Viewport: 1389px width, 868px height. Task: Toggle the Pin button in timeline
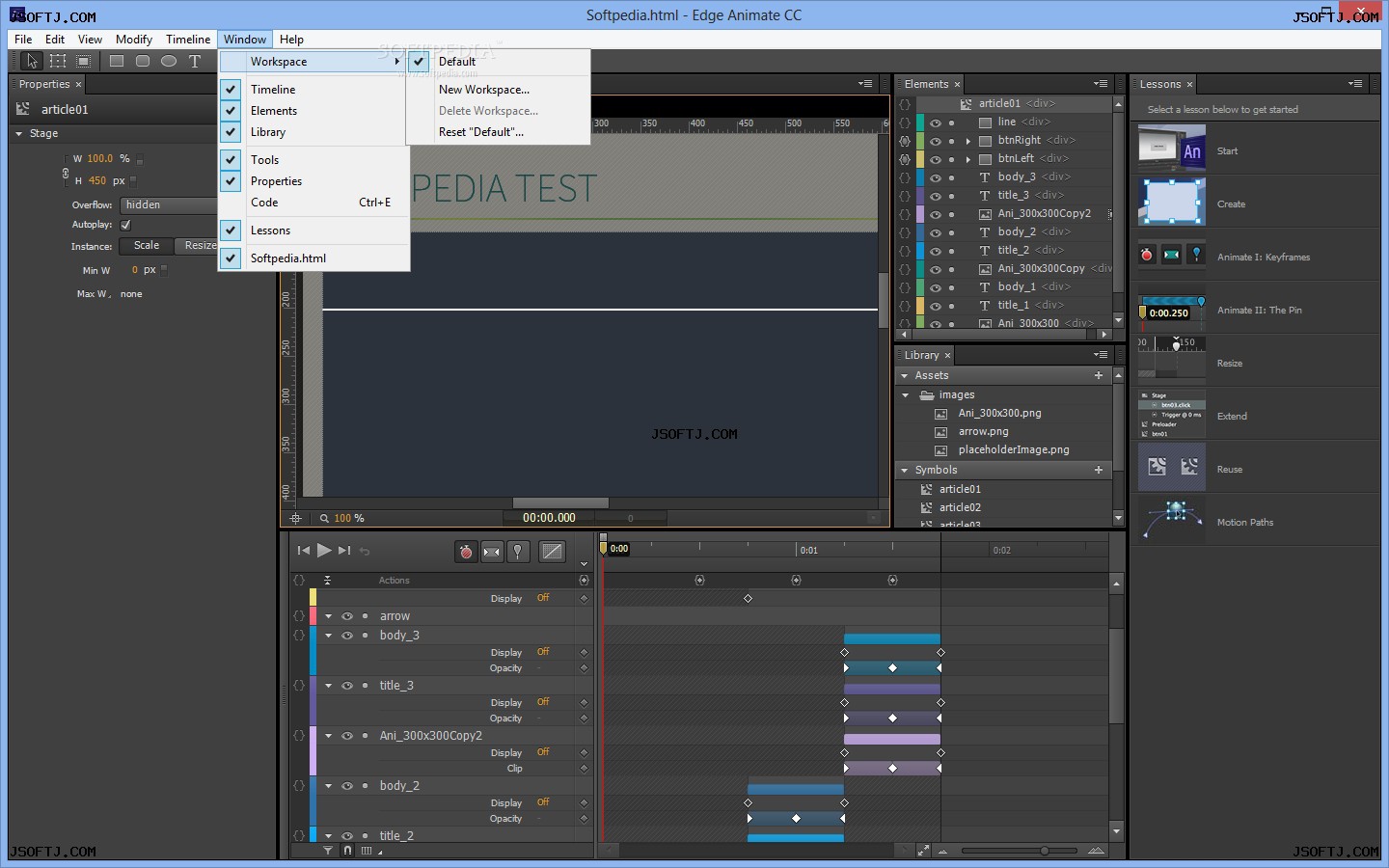[518, 552]
